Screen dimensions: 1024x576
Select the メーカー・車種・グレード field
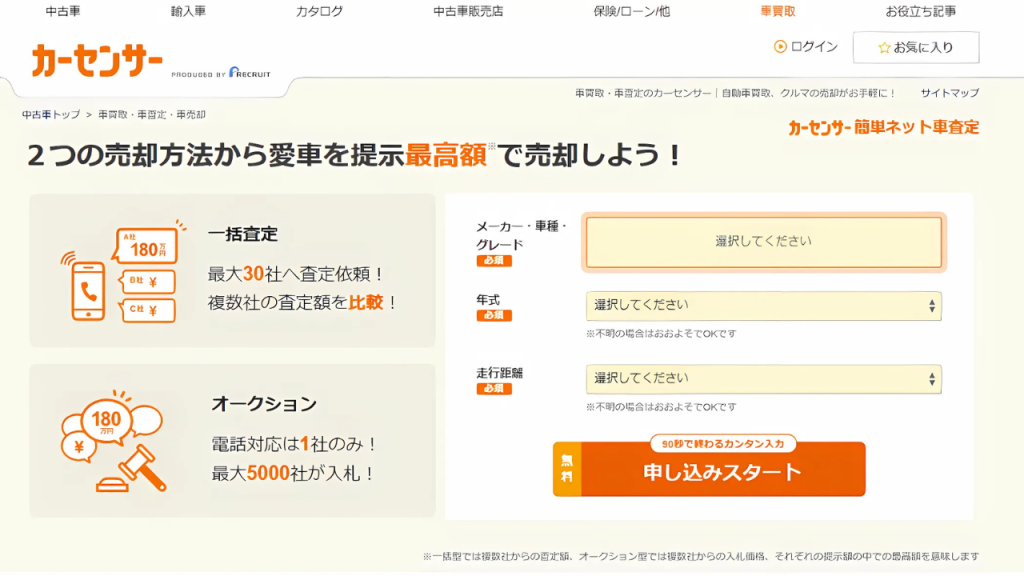click(x=763, y=242)
